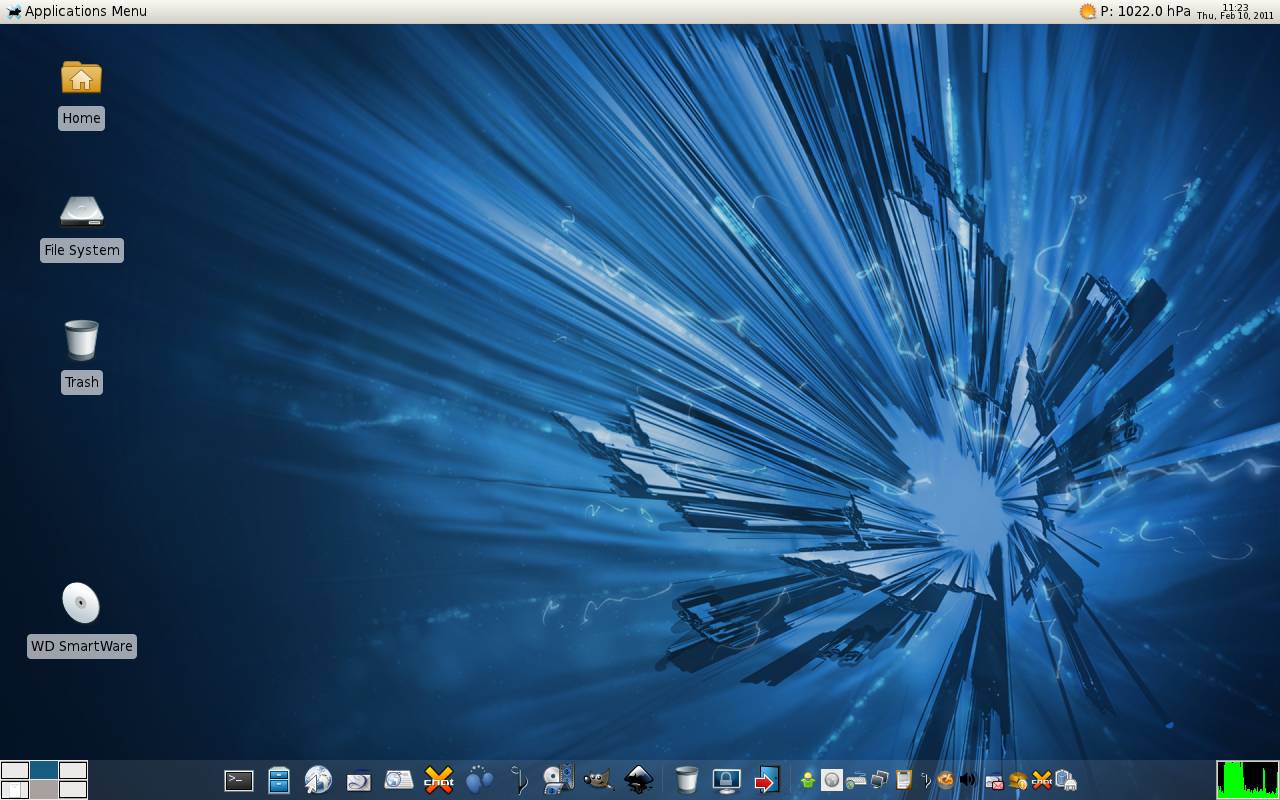1280x800 pixels.
Task: Open the volume speaker tray icon
Action: click(x=967, y=780)
